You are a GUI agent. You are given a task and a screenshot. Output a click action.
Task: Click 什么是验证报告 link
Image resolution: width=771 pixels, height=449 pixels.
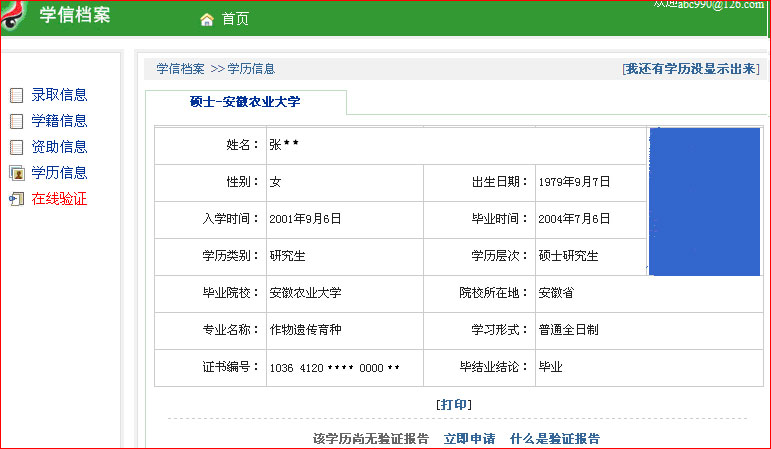[555, 438]
